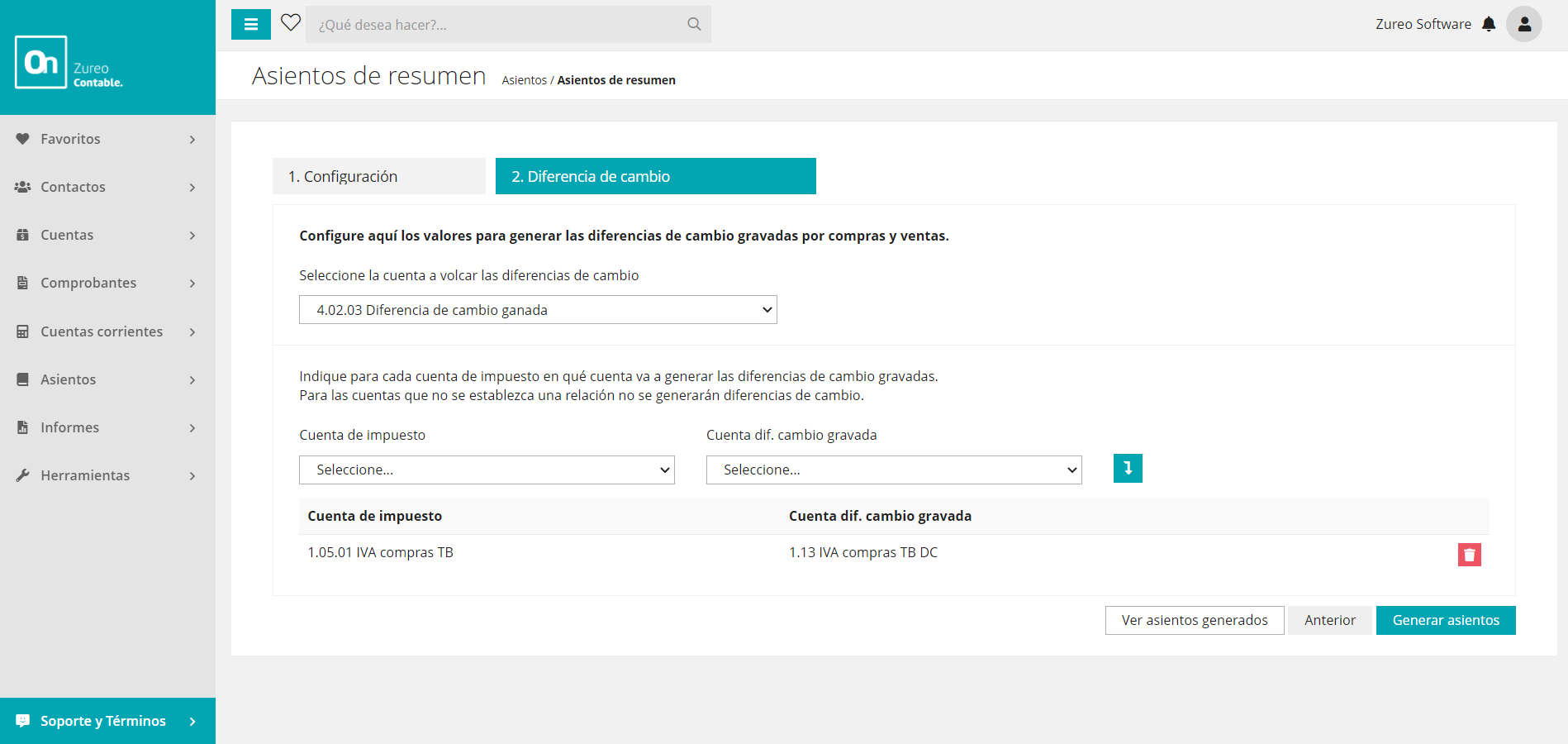This screenshot has width=1568, height=744.
Task: Switch to the 1. Configuración tab
Action: coord(378,176)
